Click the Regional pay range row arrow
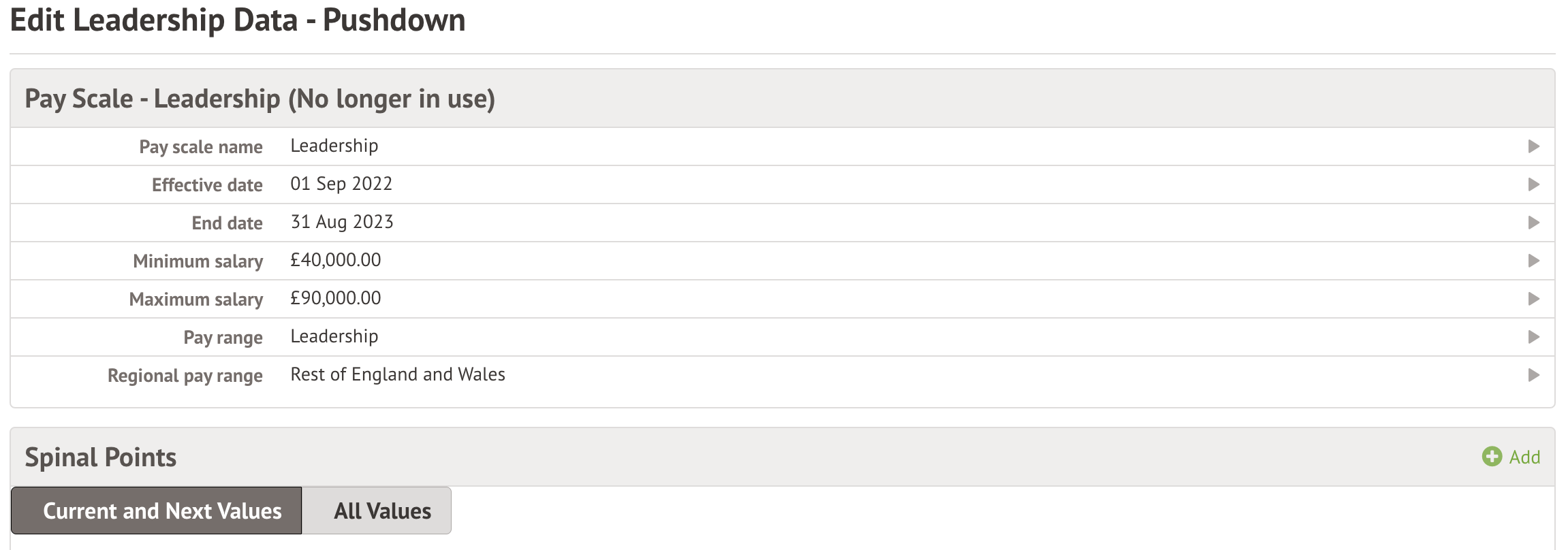Viewport: 1568px width, 550px height. pos(1534,375)
